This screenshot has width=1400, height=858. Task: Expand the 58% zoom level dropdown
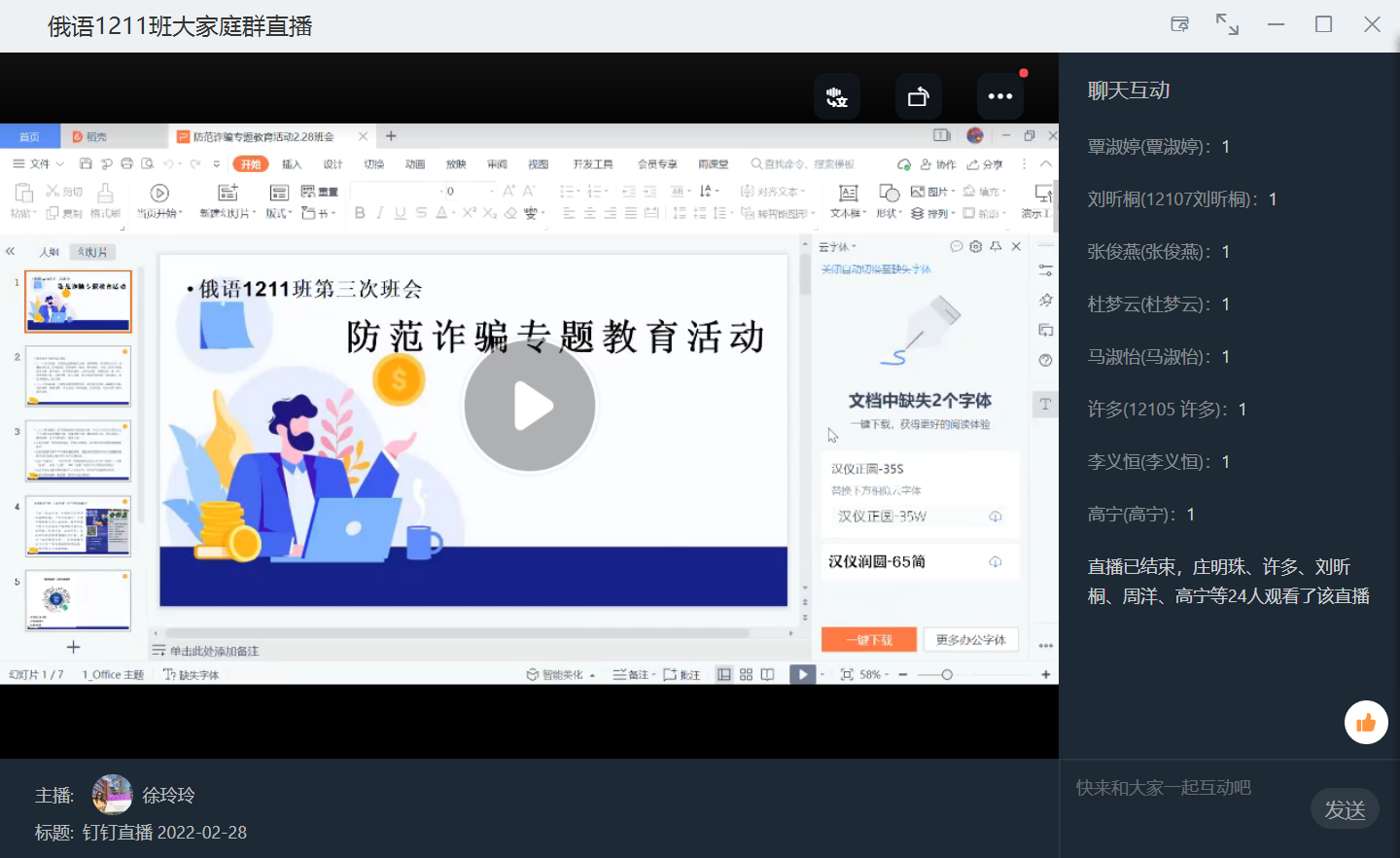coord(875,674)
